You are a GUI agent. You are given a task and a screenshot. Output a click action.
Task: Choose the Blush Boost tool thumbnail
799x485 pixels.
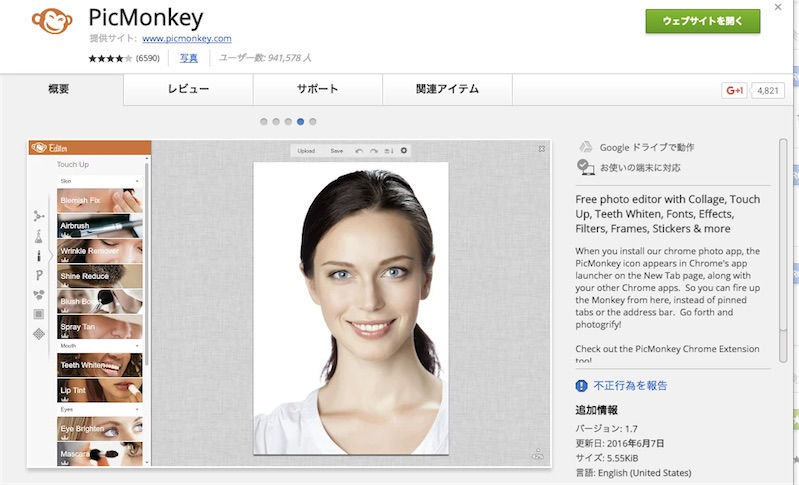pyautogui.click(x=100, y=301)
